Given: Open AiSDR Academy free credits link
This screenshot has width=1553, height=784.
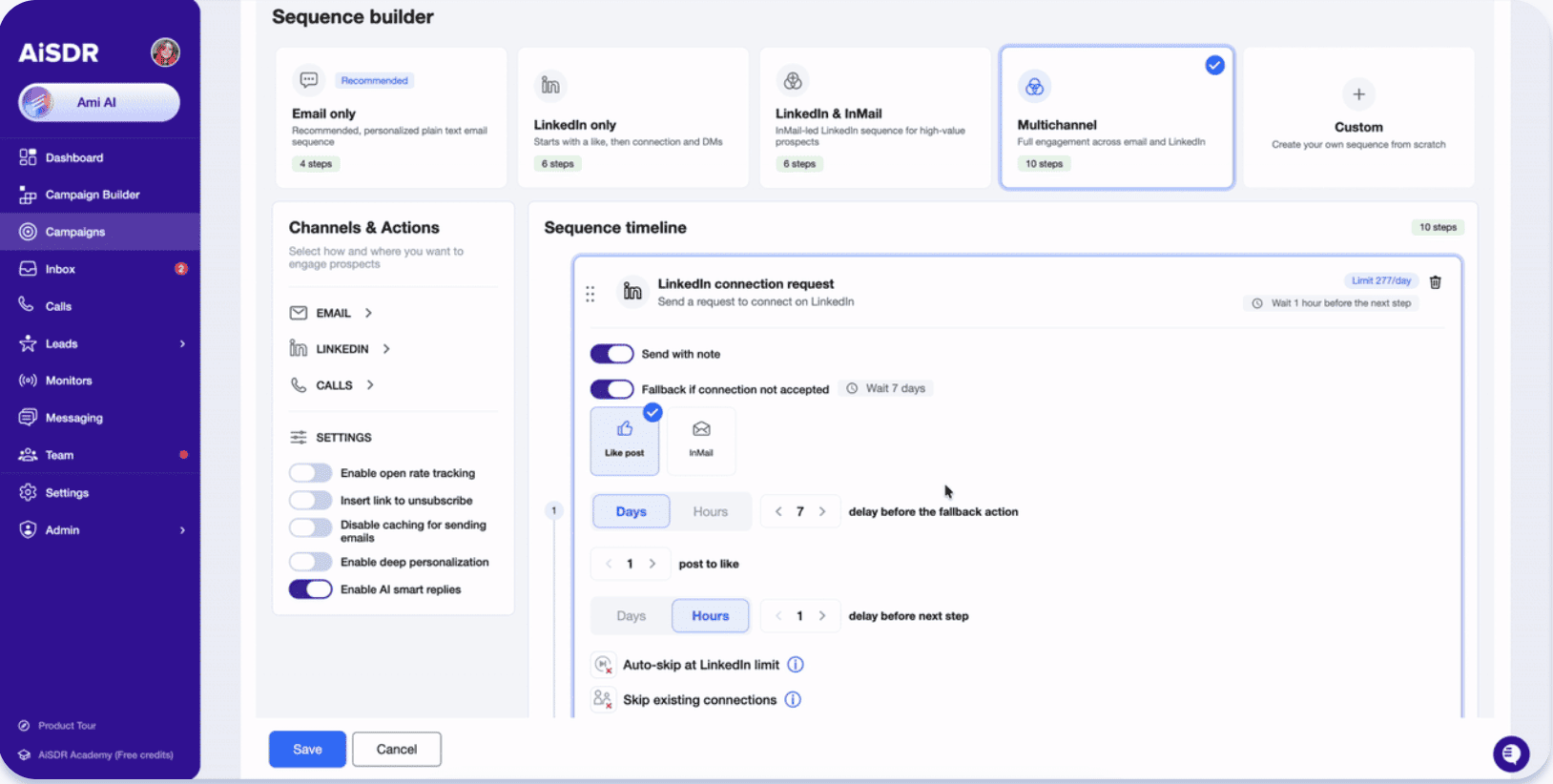Looking at the screenshot, I should click(x=106, y=754).
